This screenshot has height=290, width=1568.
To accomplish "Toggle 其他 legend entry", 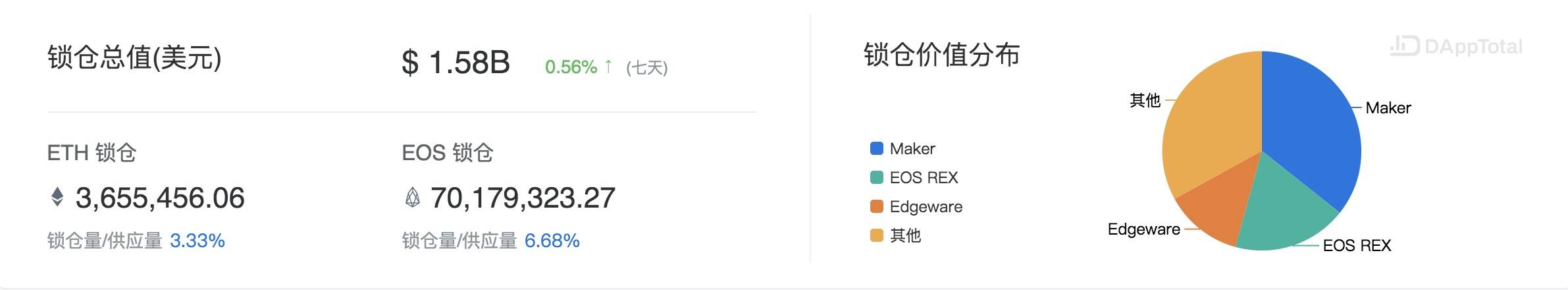I will tap(895, 235).
